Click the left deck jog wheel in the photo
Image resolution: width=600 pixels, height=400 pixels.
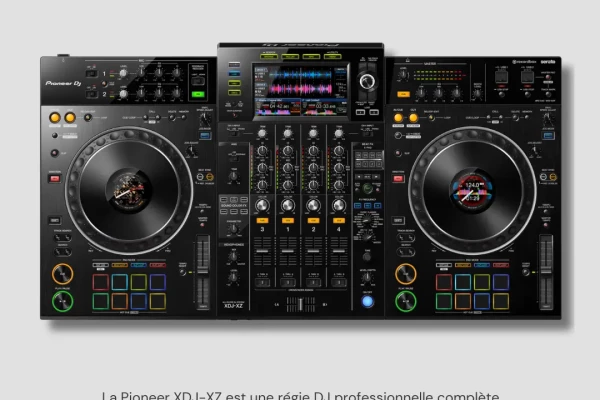[x=129, y=190]
